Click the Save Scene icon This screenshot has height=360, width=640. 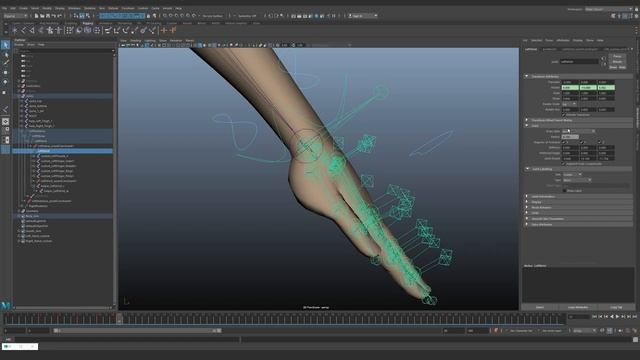[48, 16]
